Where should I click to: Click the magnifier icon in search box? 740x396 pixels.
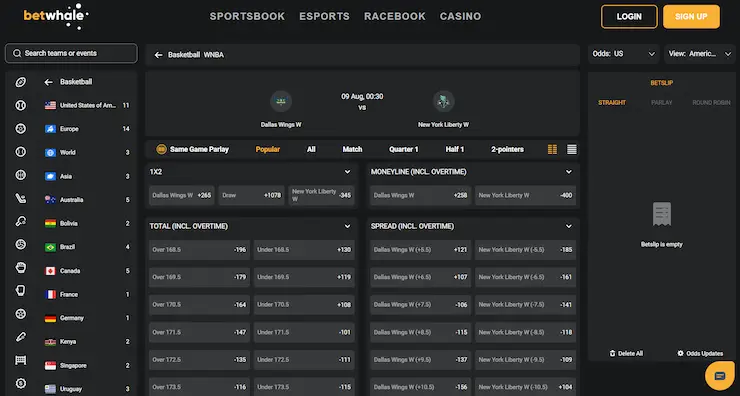click(17, 53)
